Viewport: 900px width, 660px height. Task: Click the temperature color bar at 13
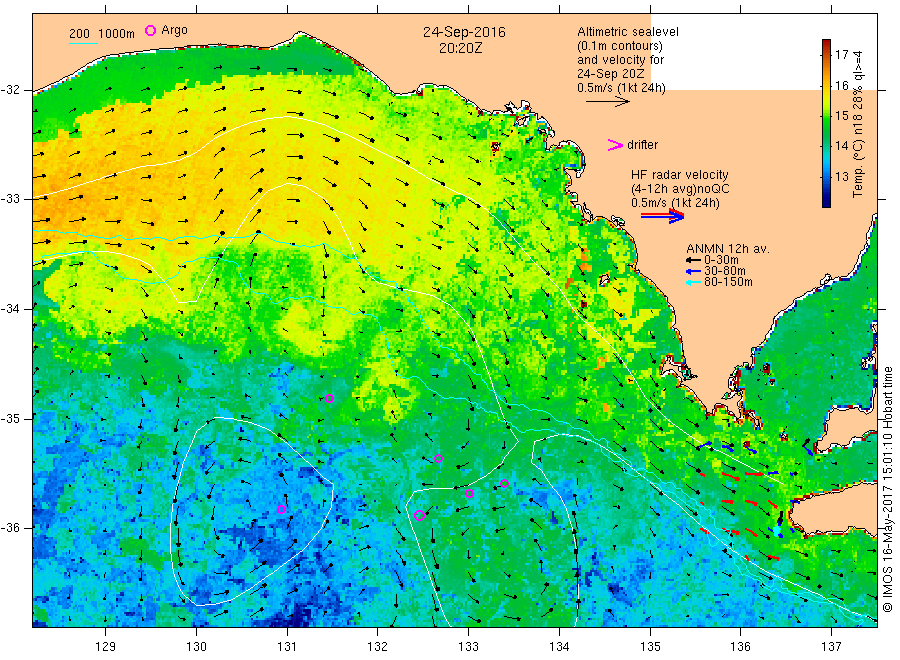827,176
